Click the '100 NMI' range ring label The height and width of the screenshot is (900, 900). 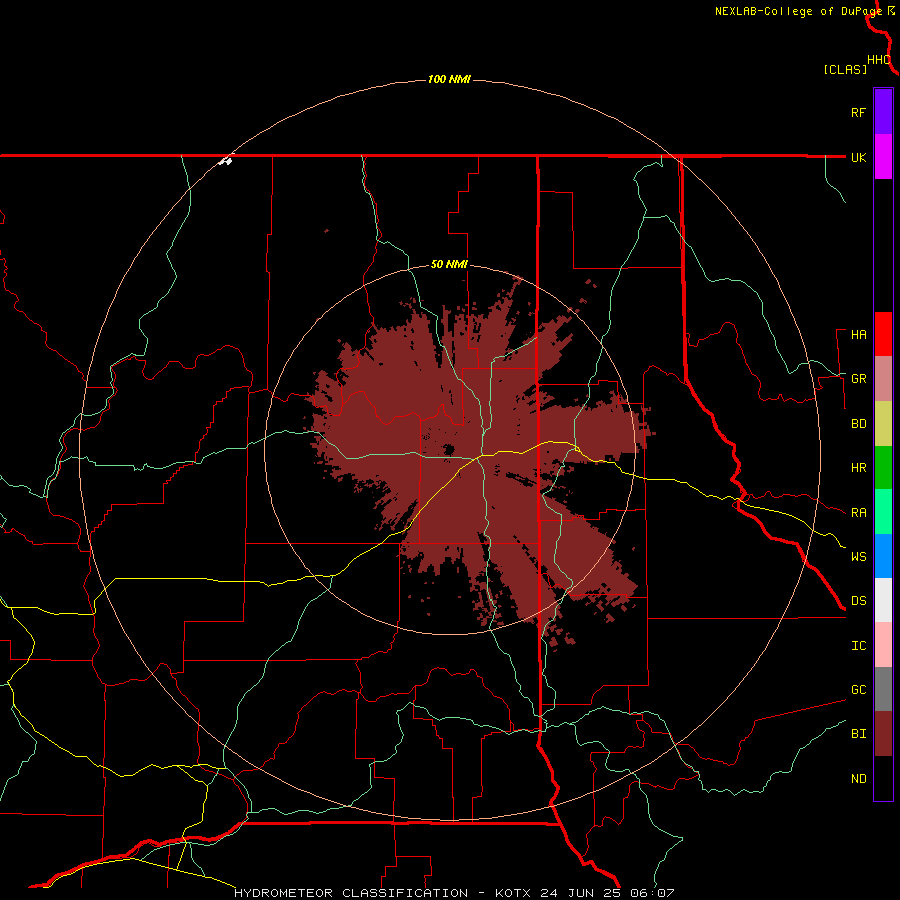pos(449,79)
